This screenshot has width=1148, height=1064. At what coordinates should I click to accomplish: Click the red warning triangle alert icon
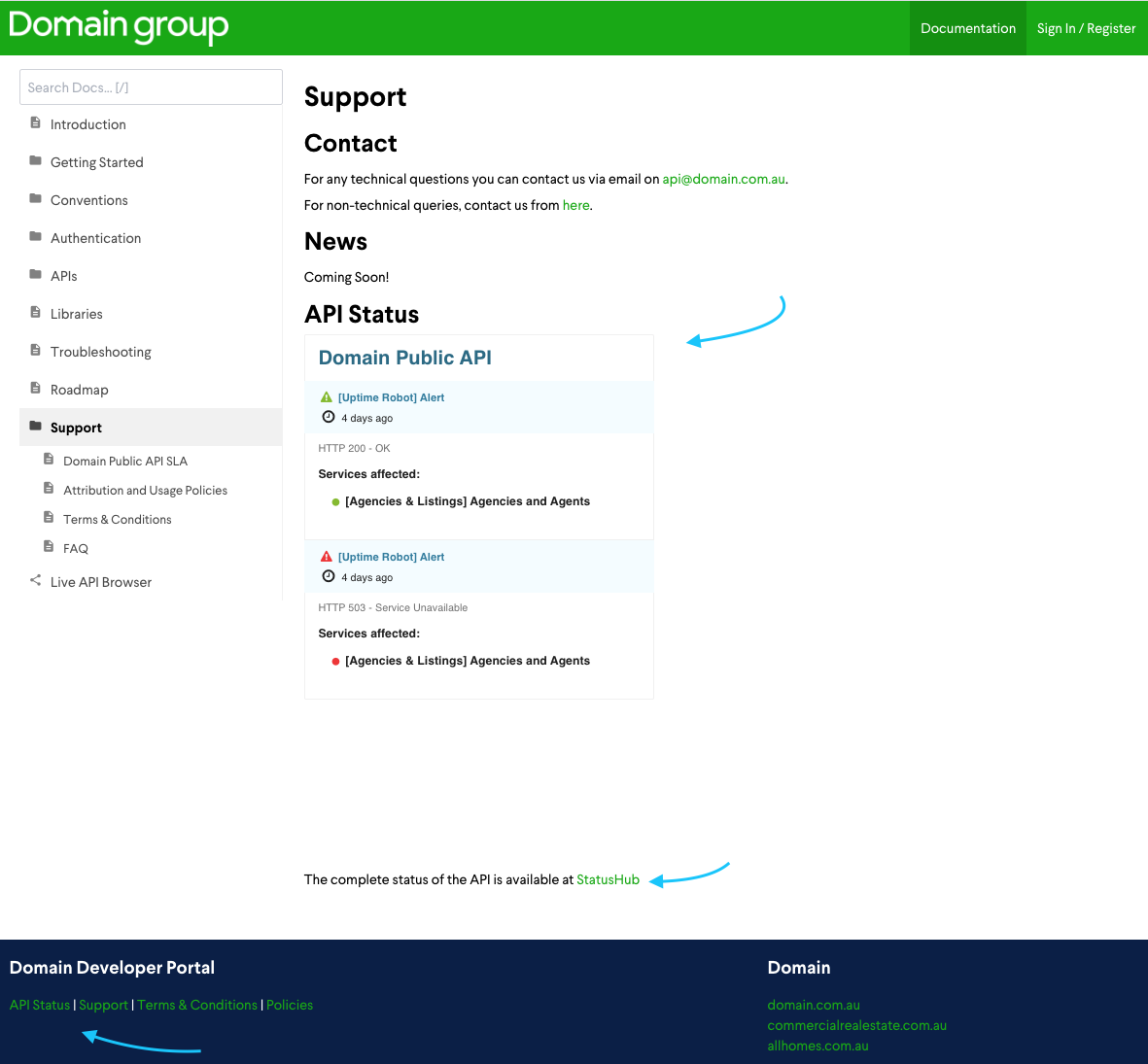(x=327, y=557)
